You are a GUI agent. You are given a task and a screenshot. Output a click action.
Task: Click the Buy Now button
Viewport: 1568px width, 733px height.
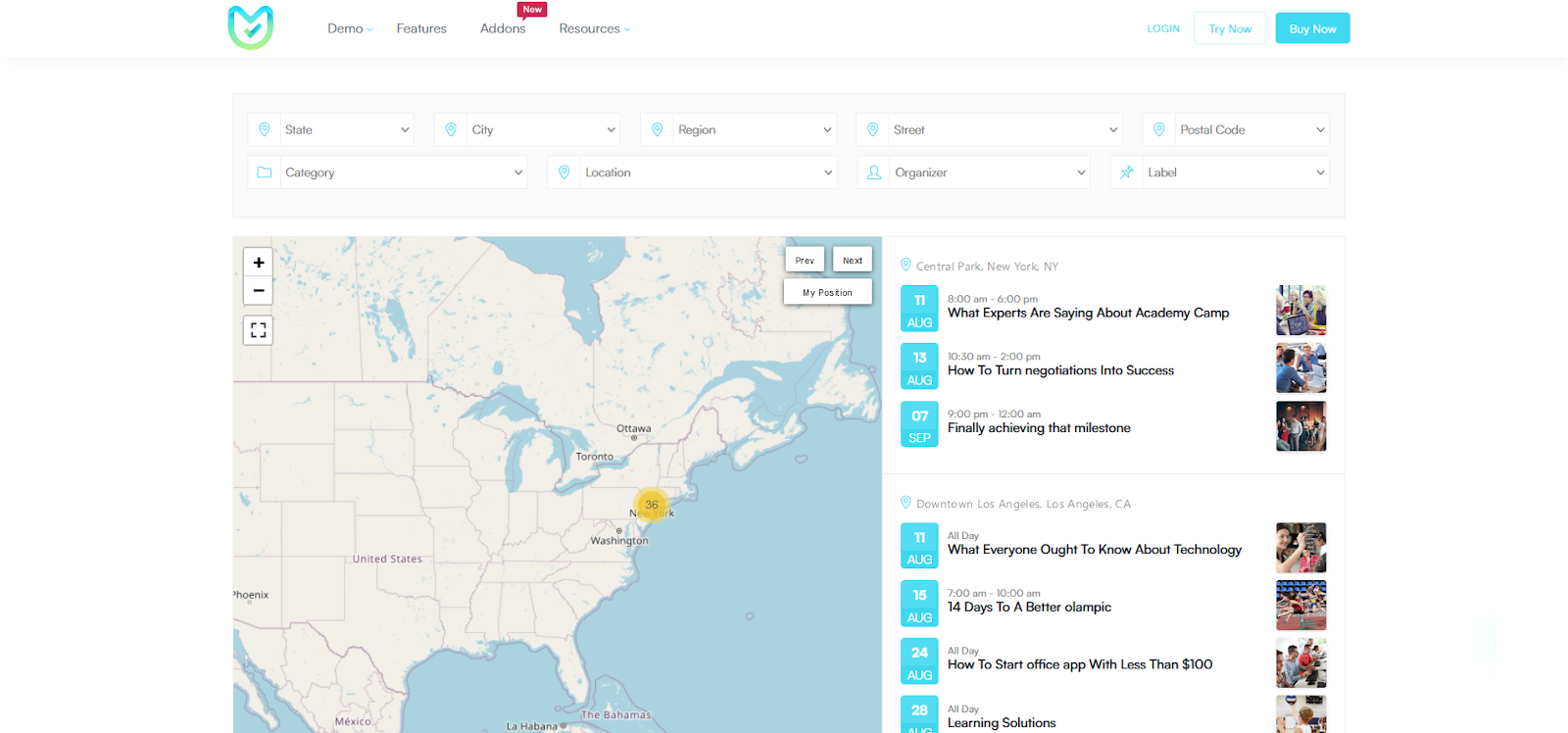tap(1312, 28)
